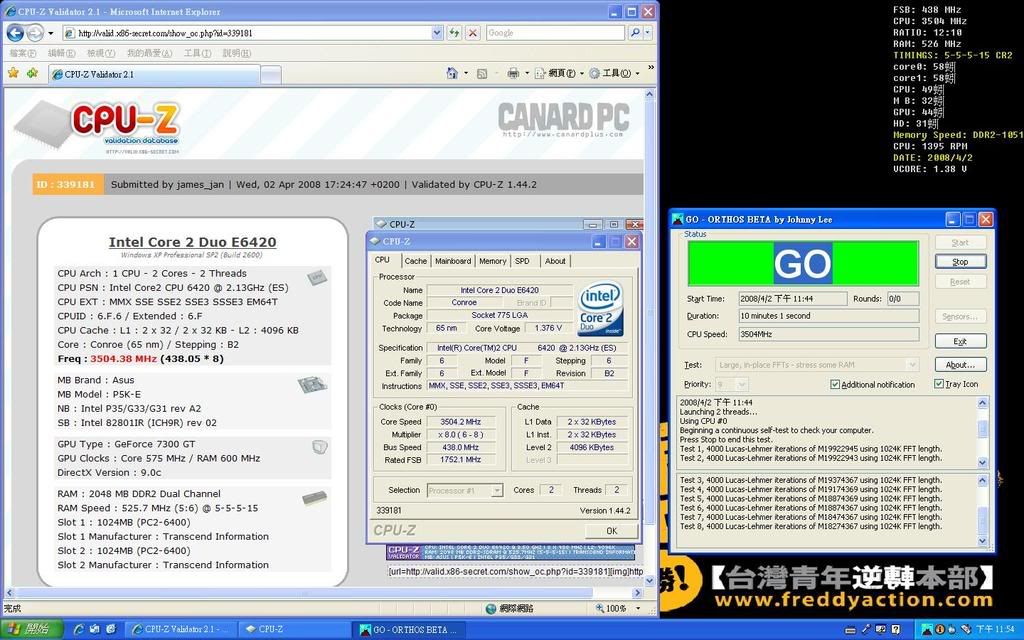Click the ORTHOS upper log scrollbar
1024x640 pixels.
pos(982,432)
